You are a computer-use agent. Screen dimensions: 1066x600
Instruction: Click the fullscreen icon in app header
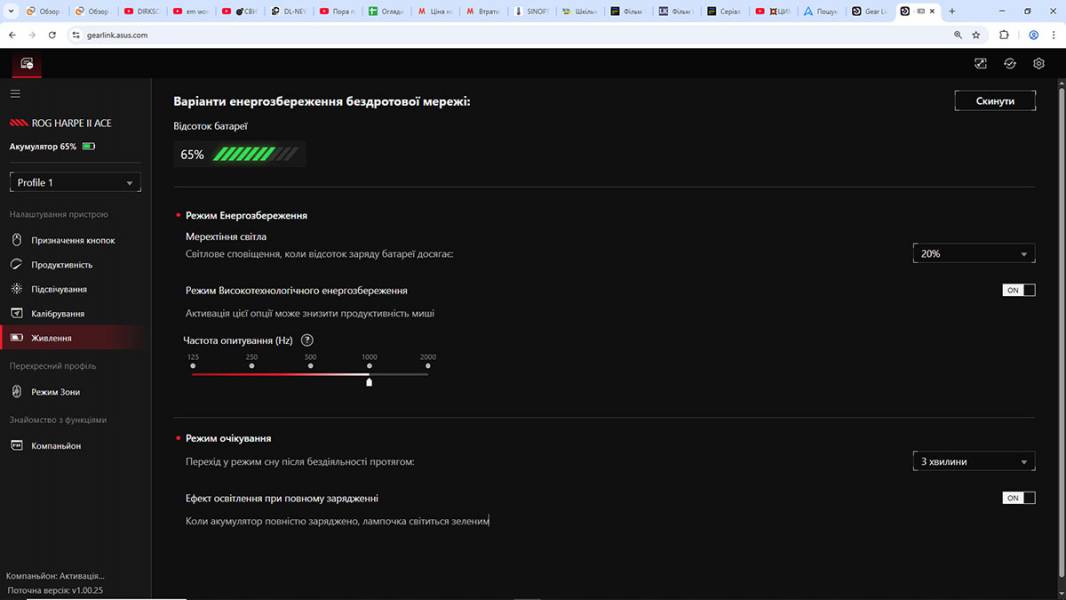click(980, 64)
